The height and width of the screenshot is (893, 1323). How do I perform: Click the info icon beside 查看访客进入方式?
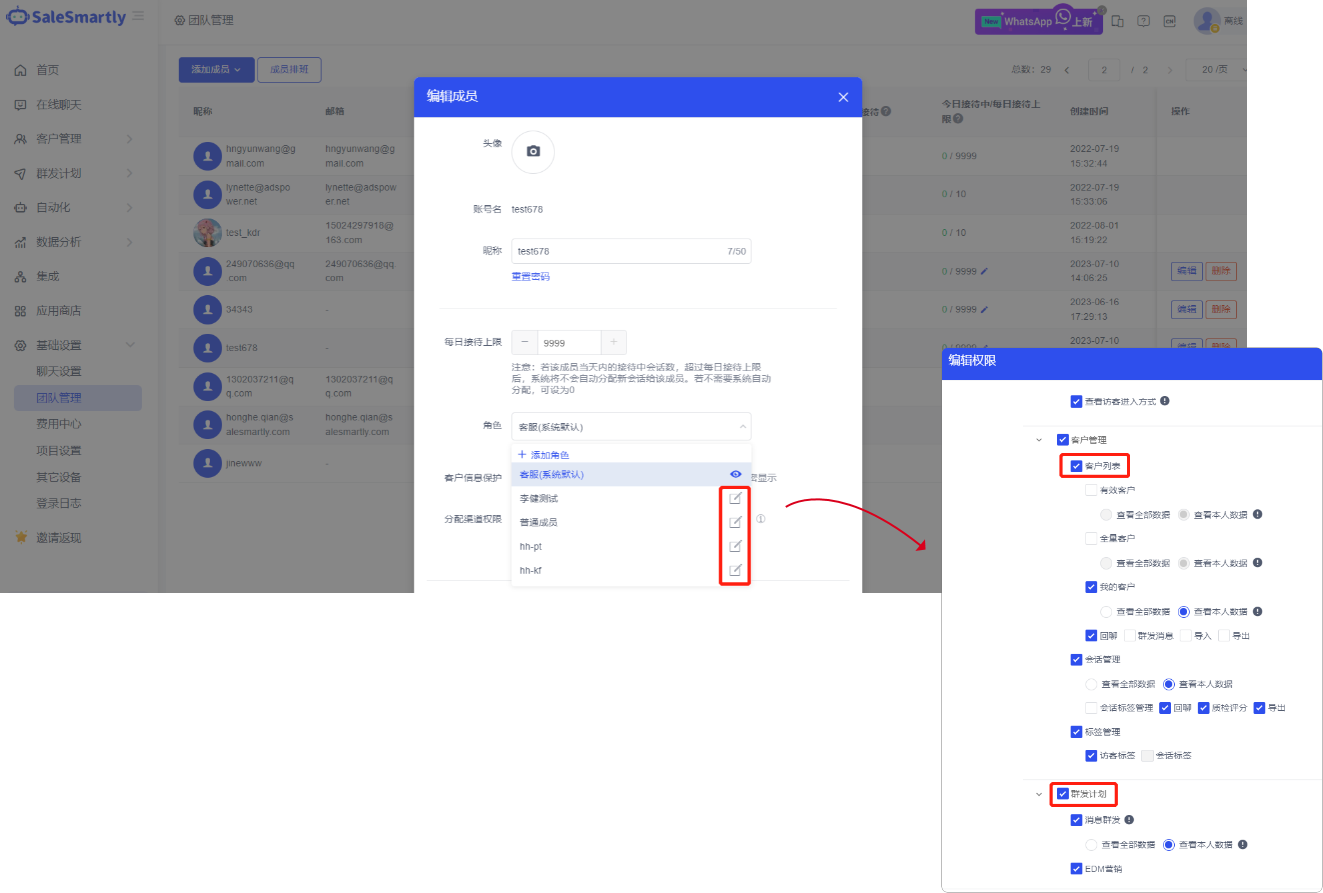pos(1165,401)
